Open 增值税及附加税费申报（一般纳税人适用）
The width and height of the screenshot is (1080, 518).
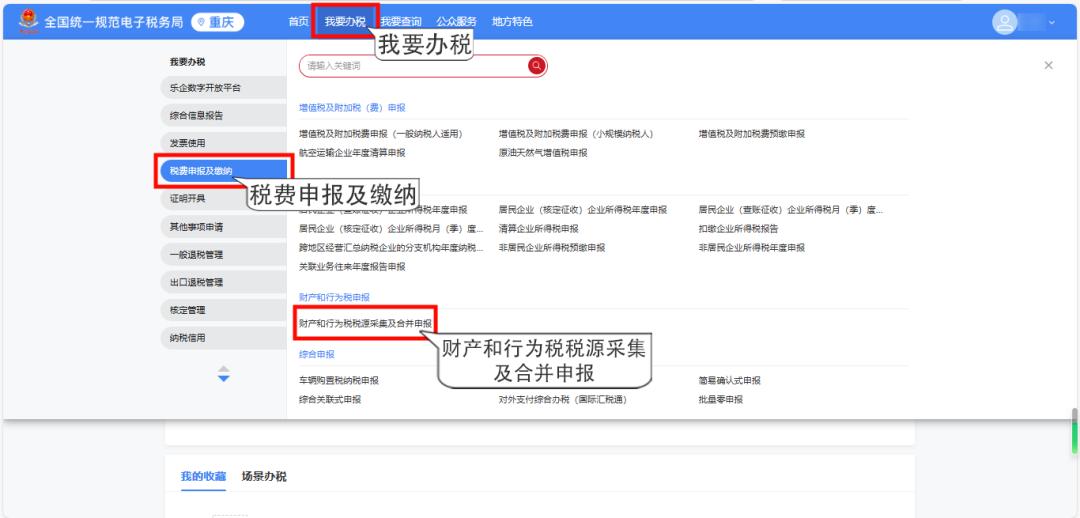click(380, 134)
